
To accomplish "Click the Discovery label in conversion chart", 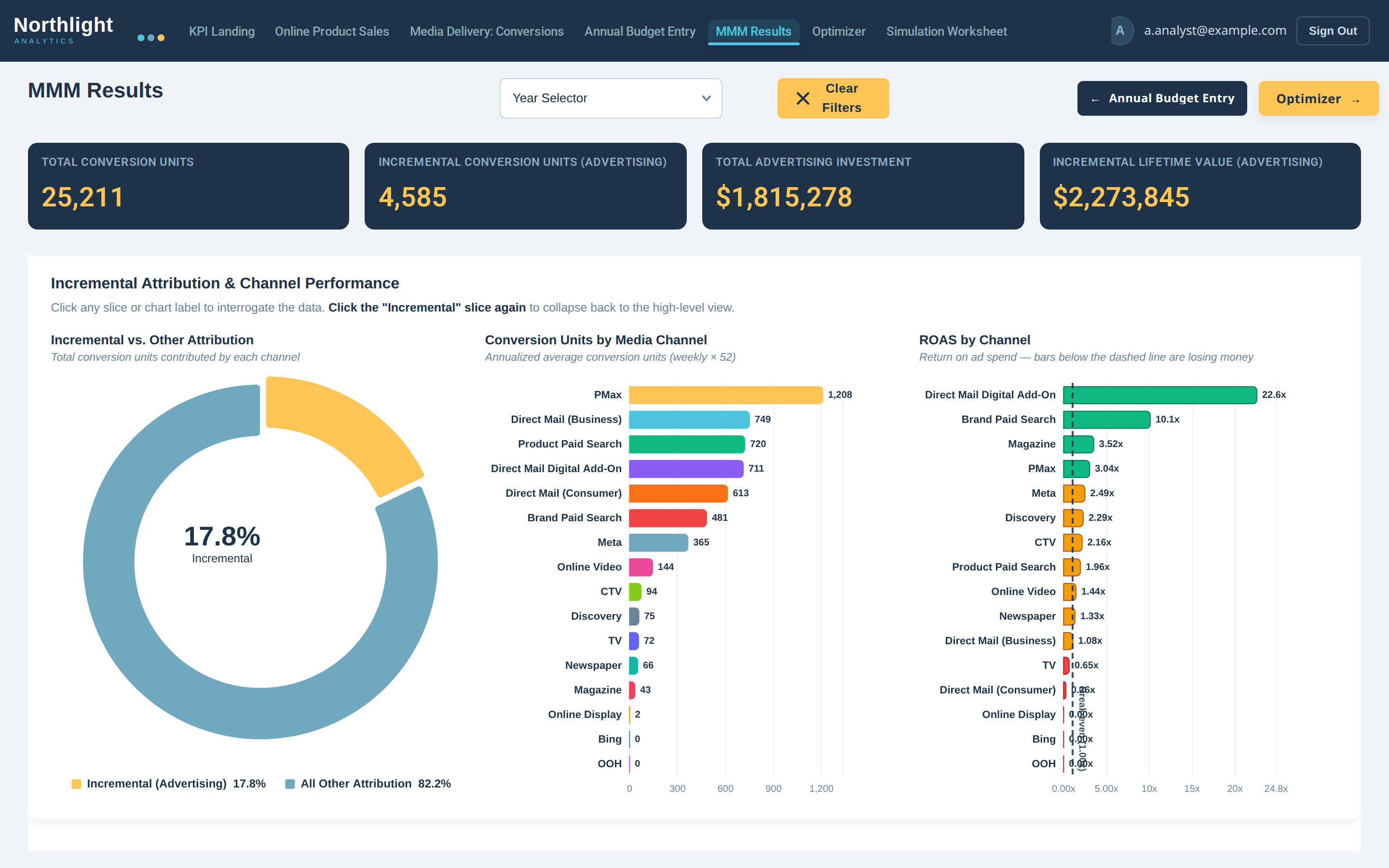I will (x=596, y=616).
